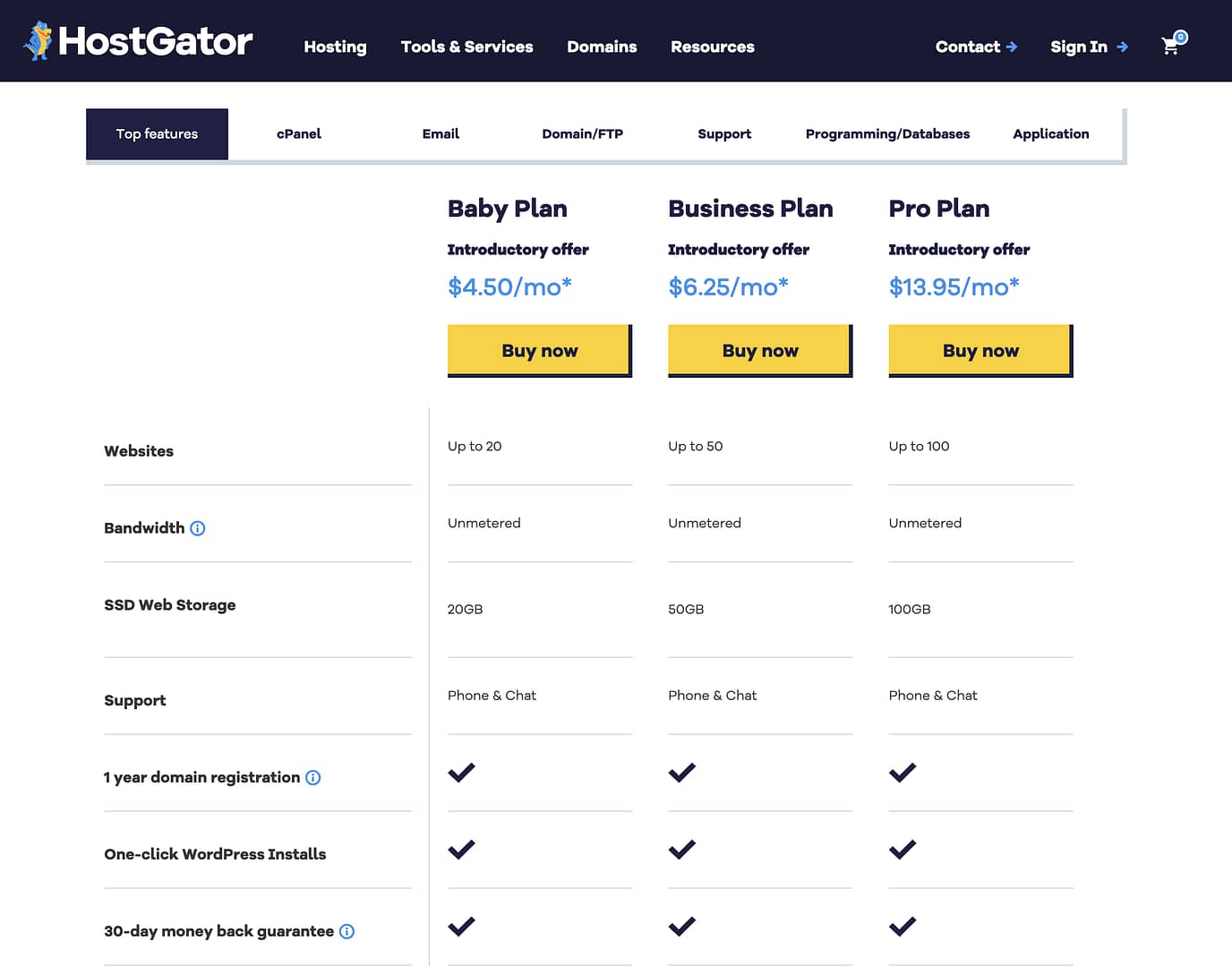This screenshot has width=1232, height=966.
Task: Click the Baby Plan Introductory offer text
Action: (x=518, y=249)
